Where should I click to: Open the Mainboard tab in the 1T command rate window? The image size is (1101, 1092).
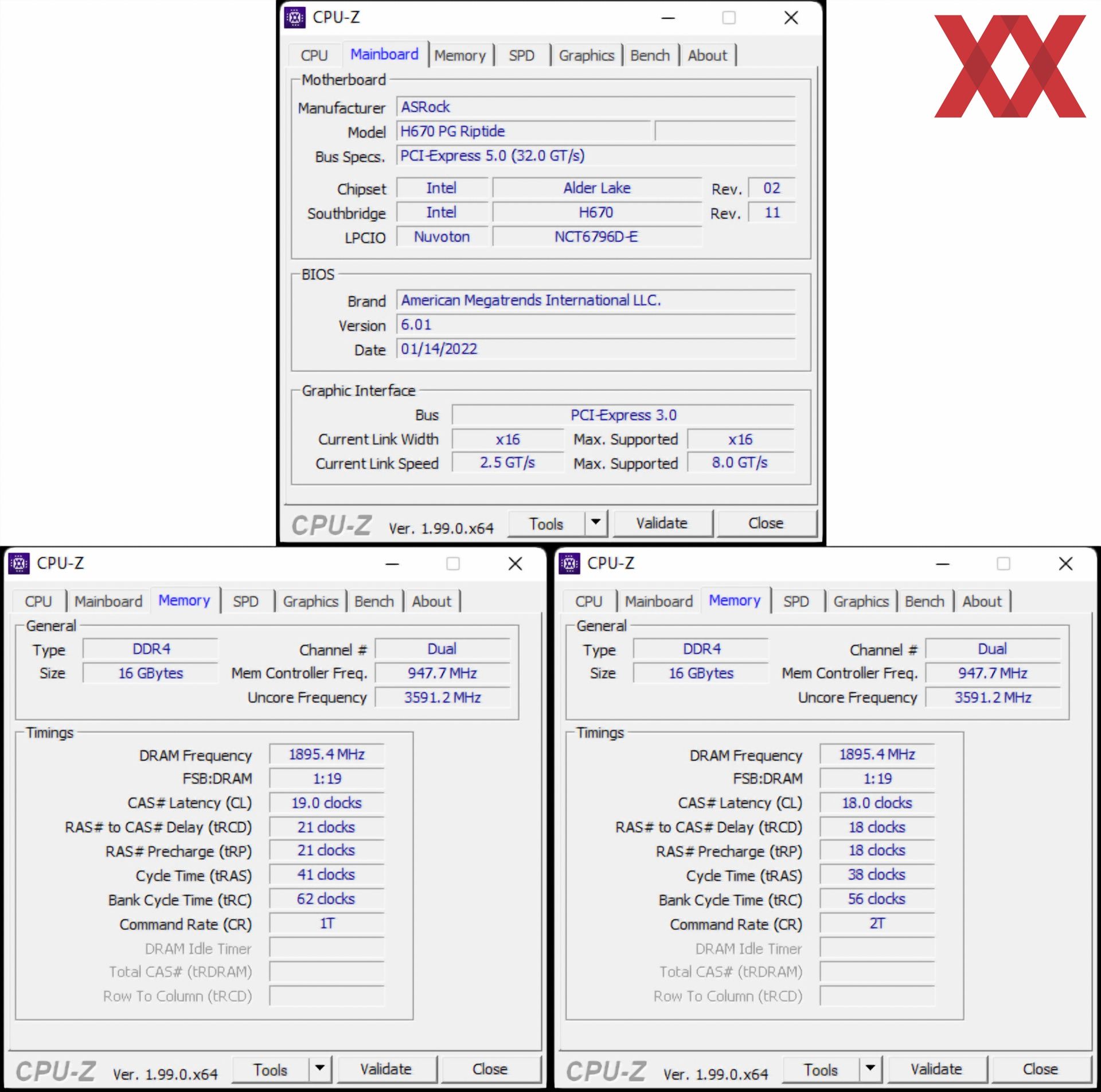(x=108, y=601)
